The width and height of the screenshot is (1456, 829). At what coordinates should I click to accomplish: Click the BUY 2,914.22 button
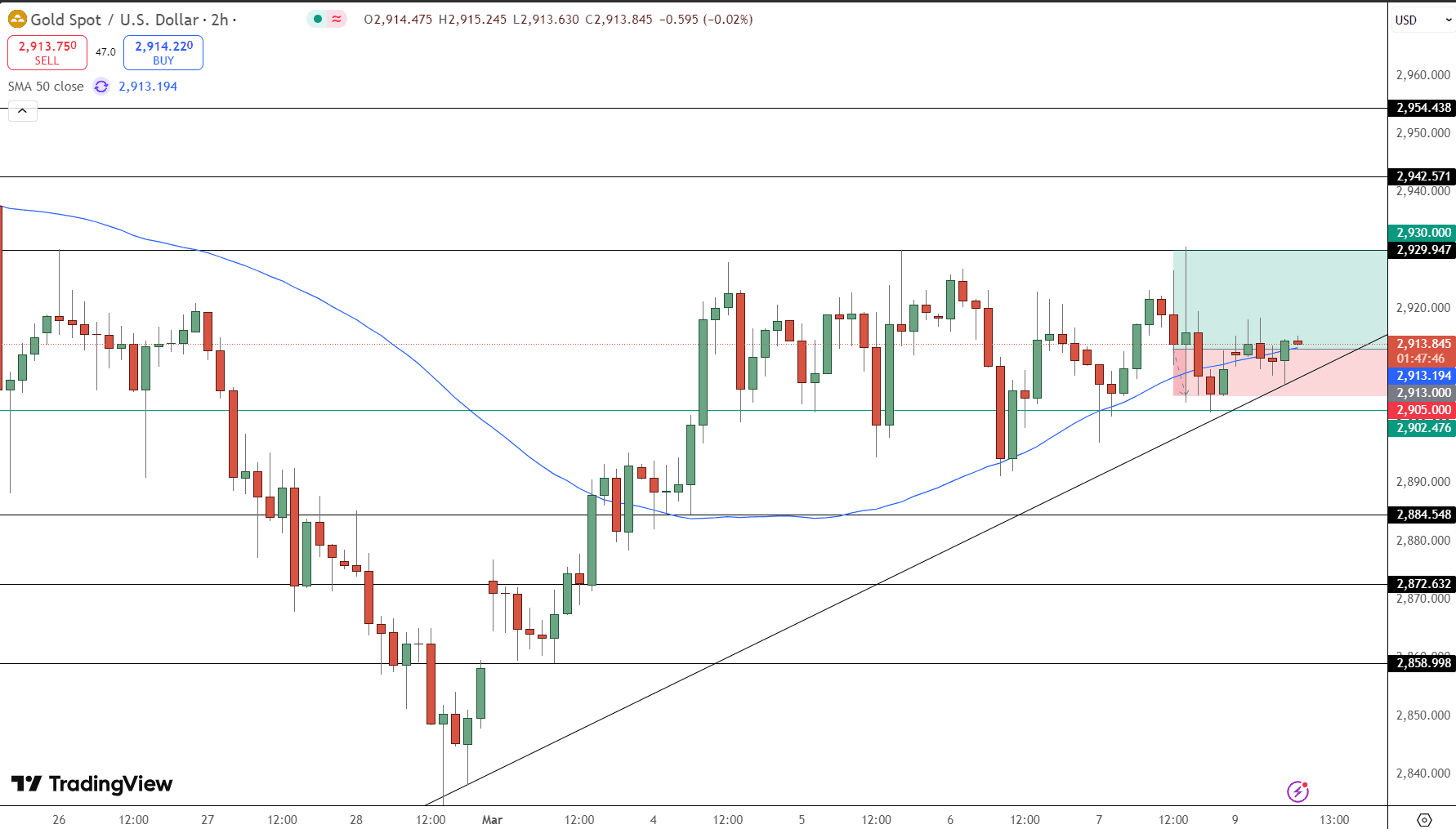point(163,52)
